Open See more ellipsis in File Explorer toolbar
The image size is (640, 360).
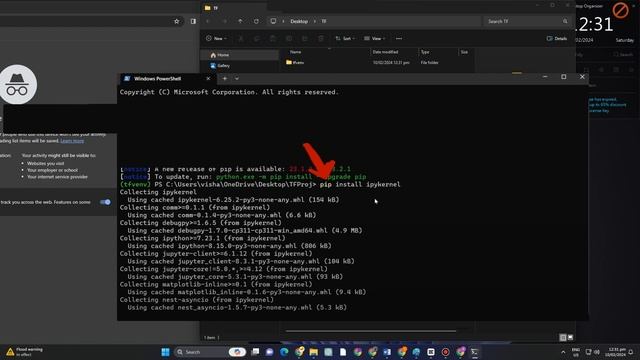coord(399,38)
